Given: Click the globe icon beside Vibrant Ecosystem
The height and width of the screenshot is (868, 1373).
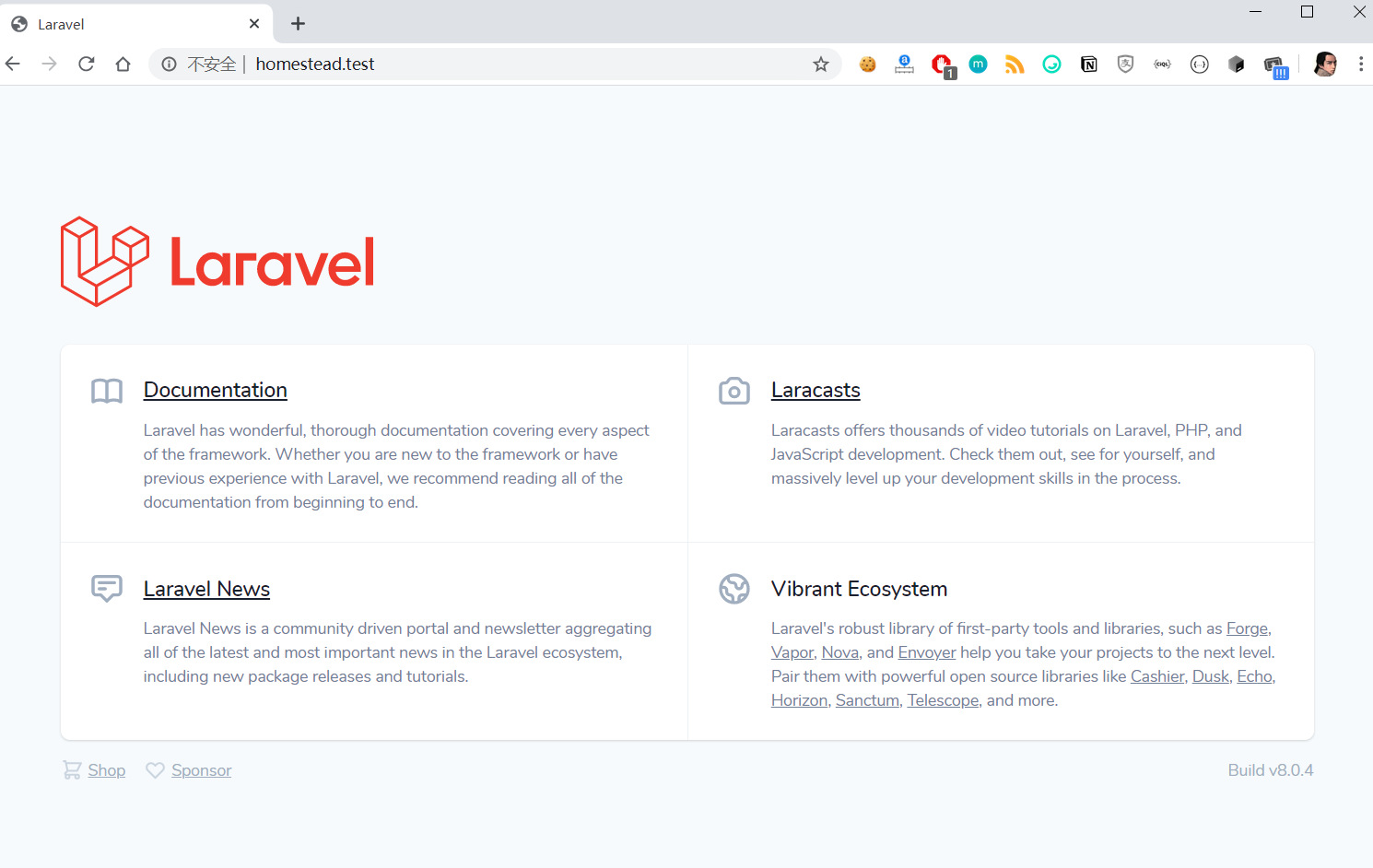Looking at the screenshot, I should [x=734, y=589].
